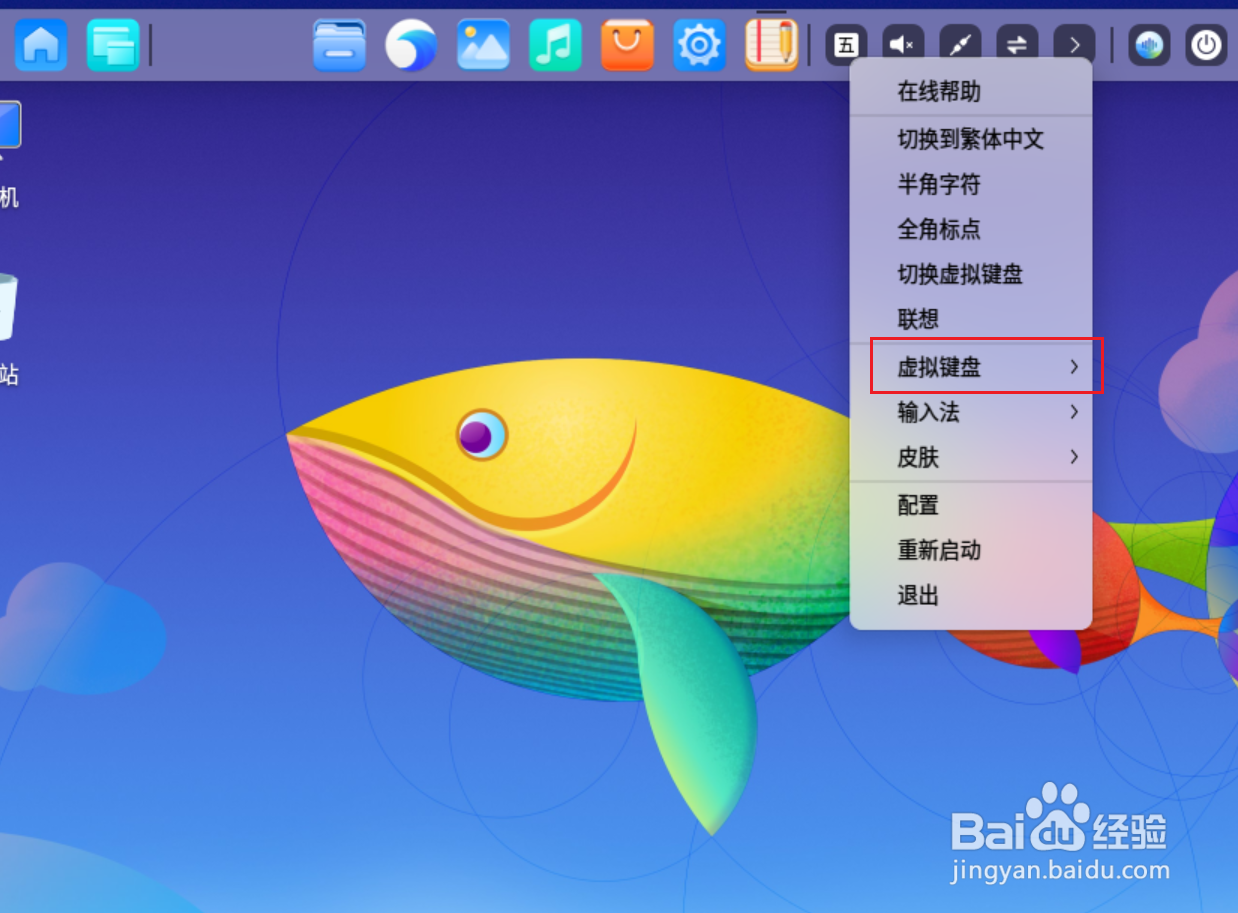Select 切换到繁体中文 menu entry

970,139
